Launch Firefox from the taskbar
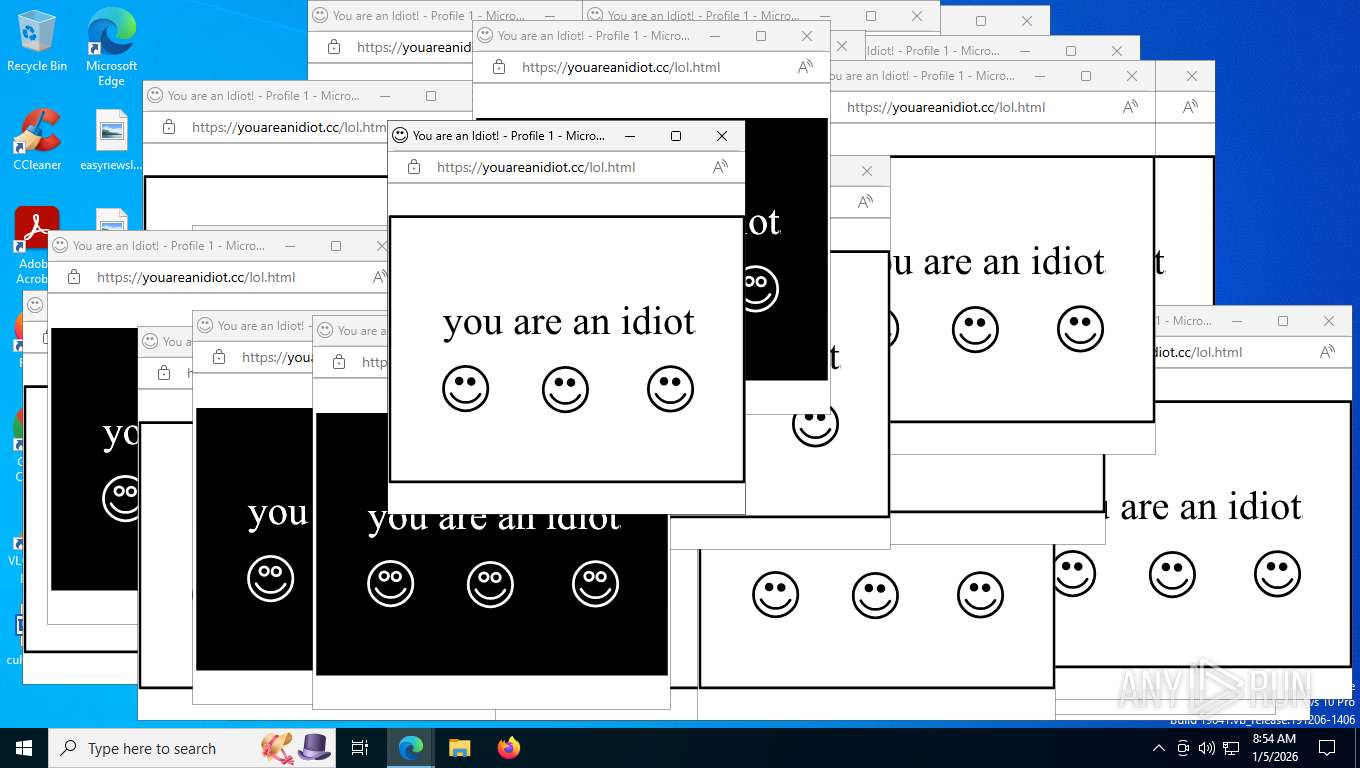Screen dimensions: 1360x768 click(509, 748)
